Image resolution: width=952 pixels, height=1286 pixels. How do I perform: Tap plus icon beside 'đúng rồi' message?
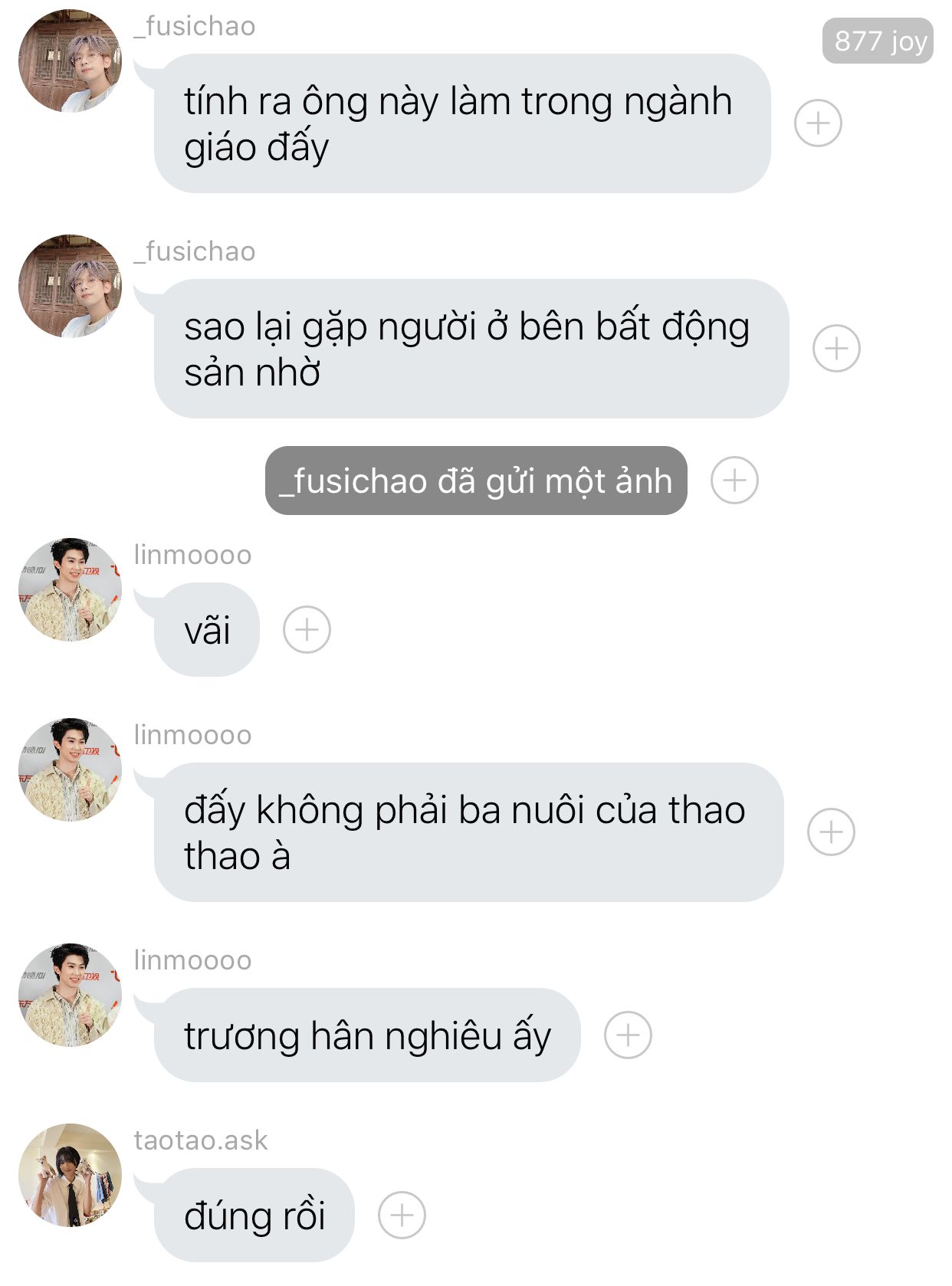coord(402,1215)
